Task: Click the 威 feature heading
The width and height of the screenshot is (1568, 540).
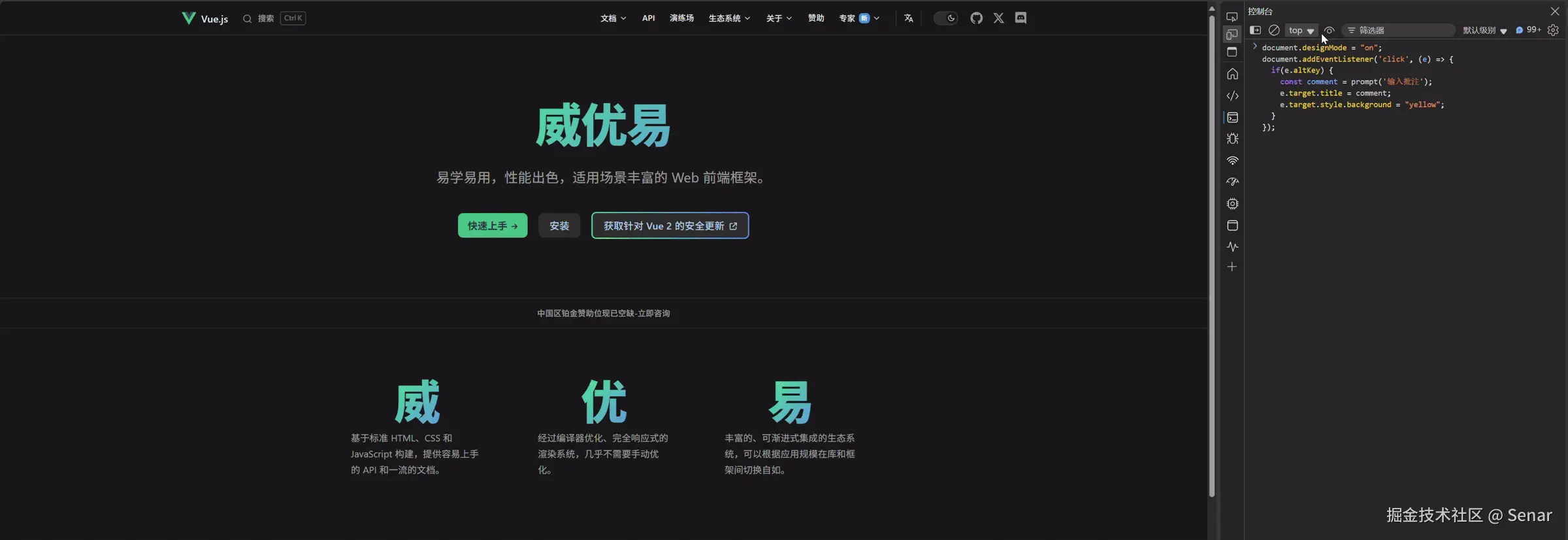Action: point(416,402)
